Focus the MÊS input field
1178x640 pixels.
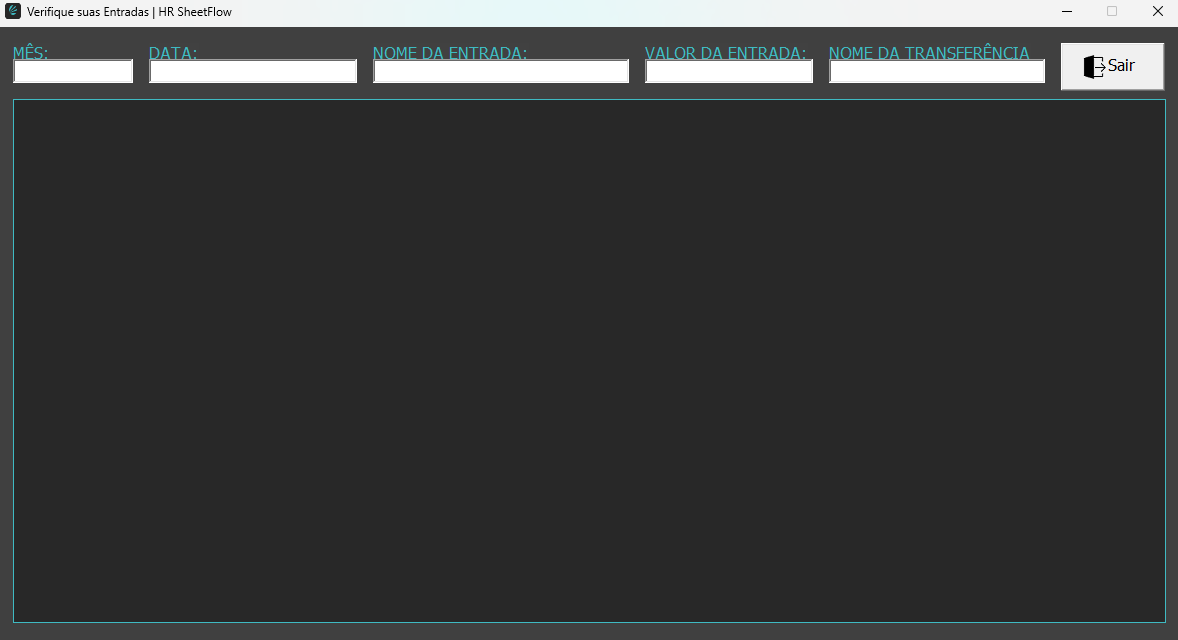(73, 72)
